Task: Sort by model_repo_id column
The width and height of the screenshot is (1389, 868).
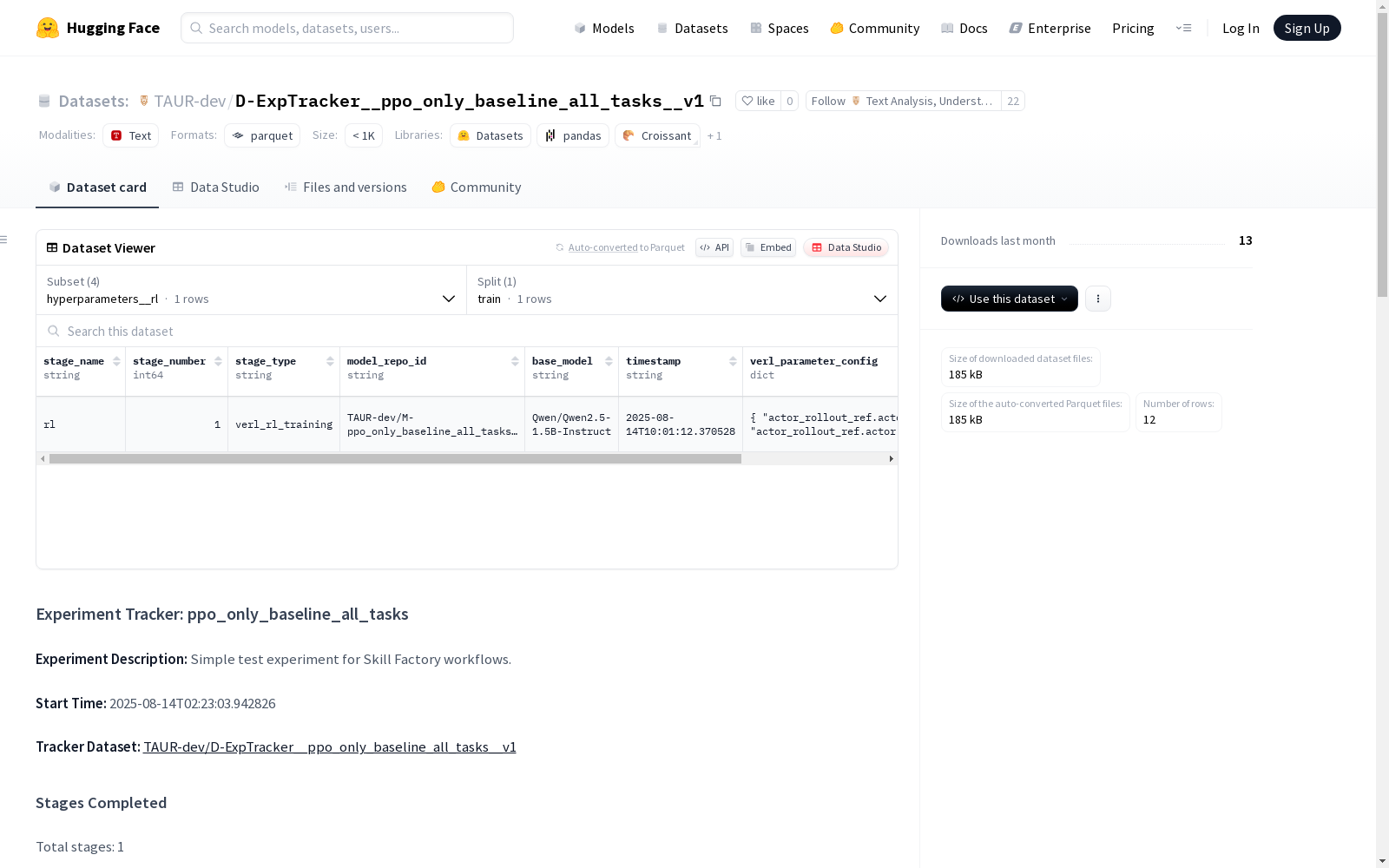Action: [515, 361]
